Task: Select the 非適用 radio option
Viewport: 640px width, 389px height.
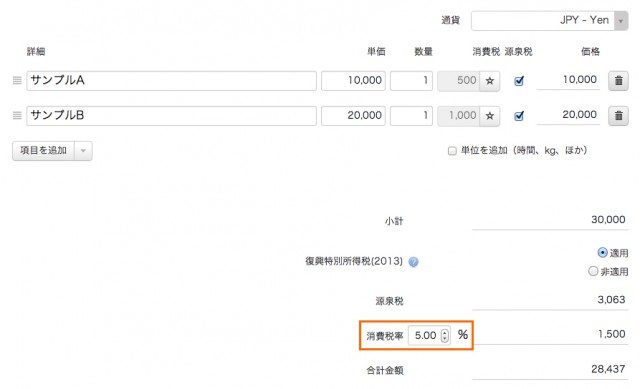Action: click(x=593, y=271)
